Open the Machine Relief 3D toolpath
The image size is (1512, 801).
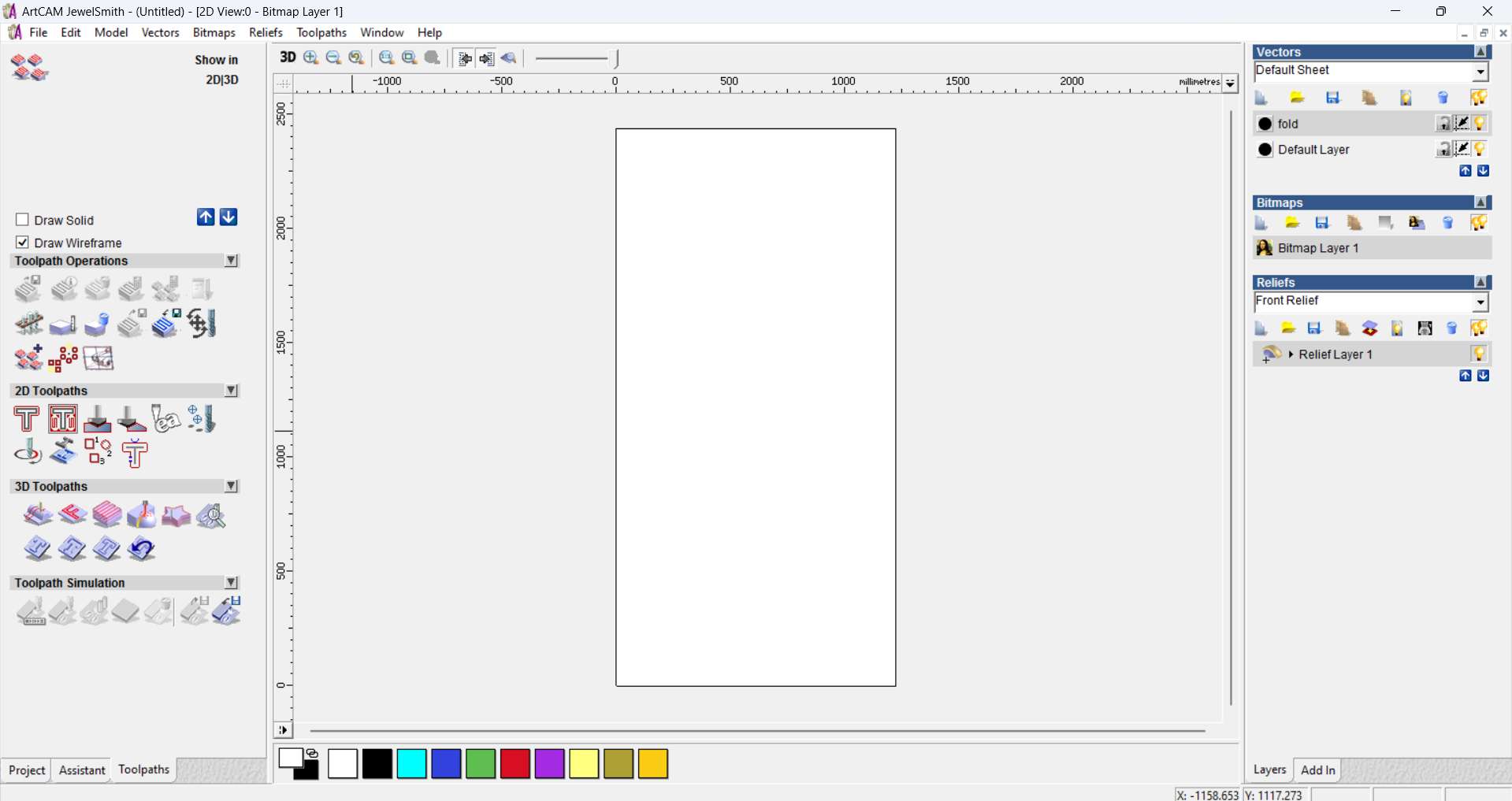38,516
